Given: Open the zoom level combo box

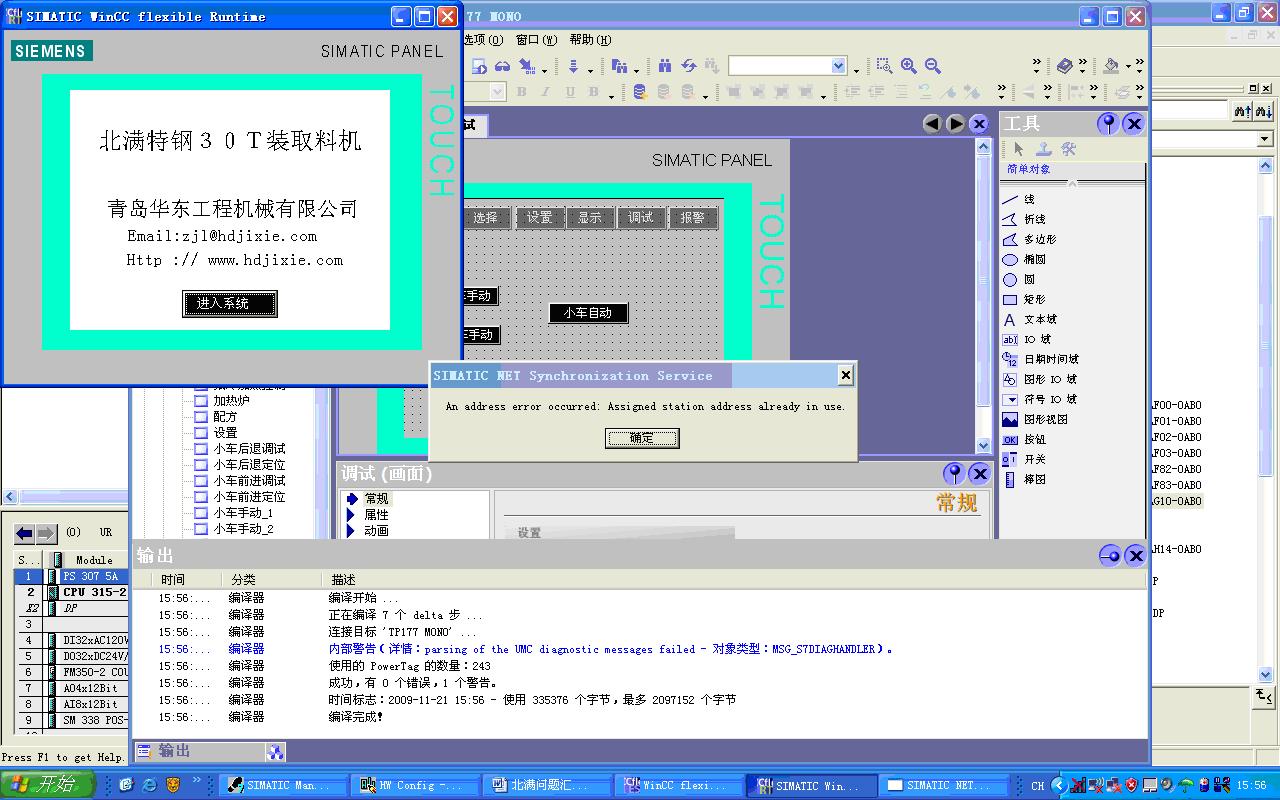Looking at the screenshot, I should (x=838, y=66).
